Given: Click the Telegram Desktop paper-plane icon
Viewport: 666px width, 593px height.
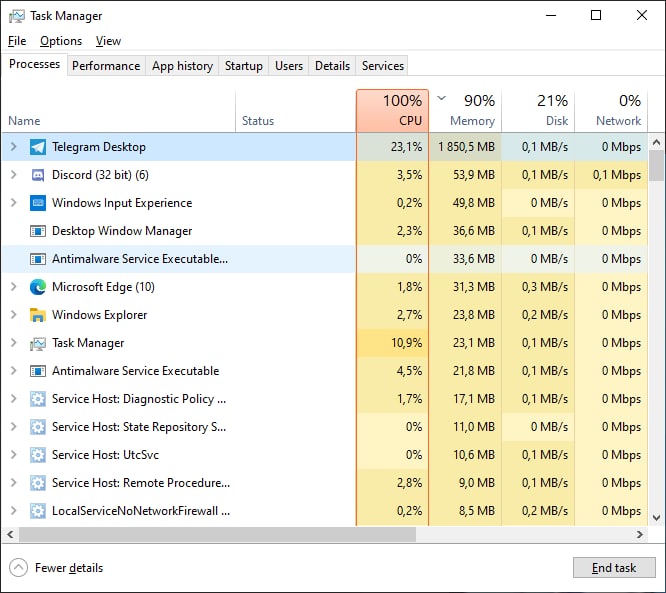Looking at the screenshot, I should [x=38, y=147].
